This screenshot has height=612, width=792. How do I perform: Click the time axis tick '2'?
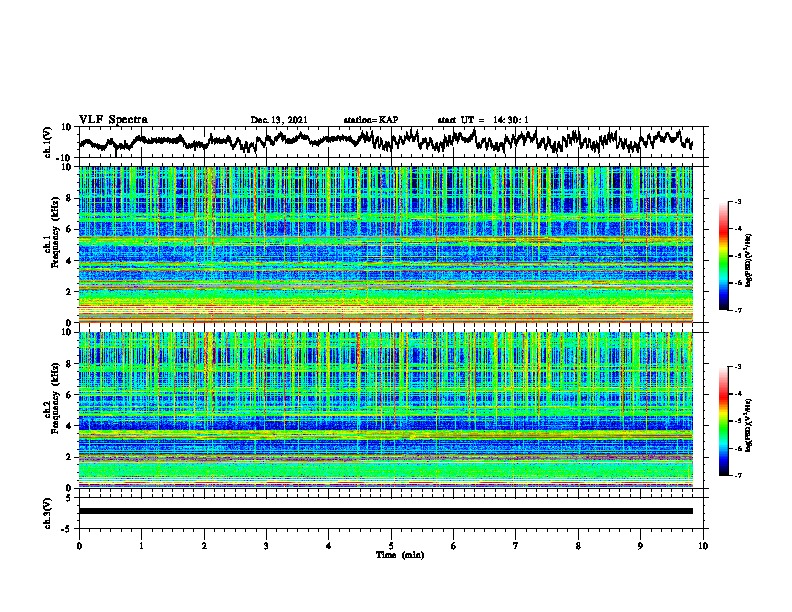tap(204, 546)
